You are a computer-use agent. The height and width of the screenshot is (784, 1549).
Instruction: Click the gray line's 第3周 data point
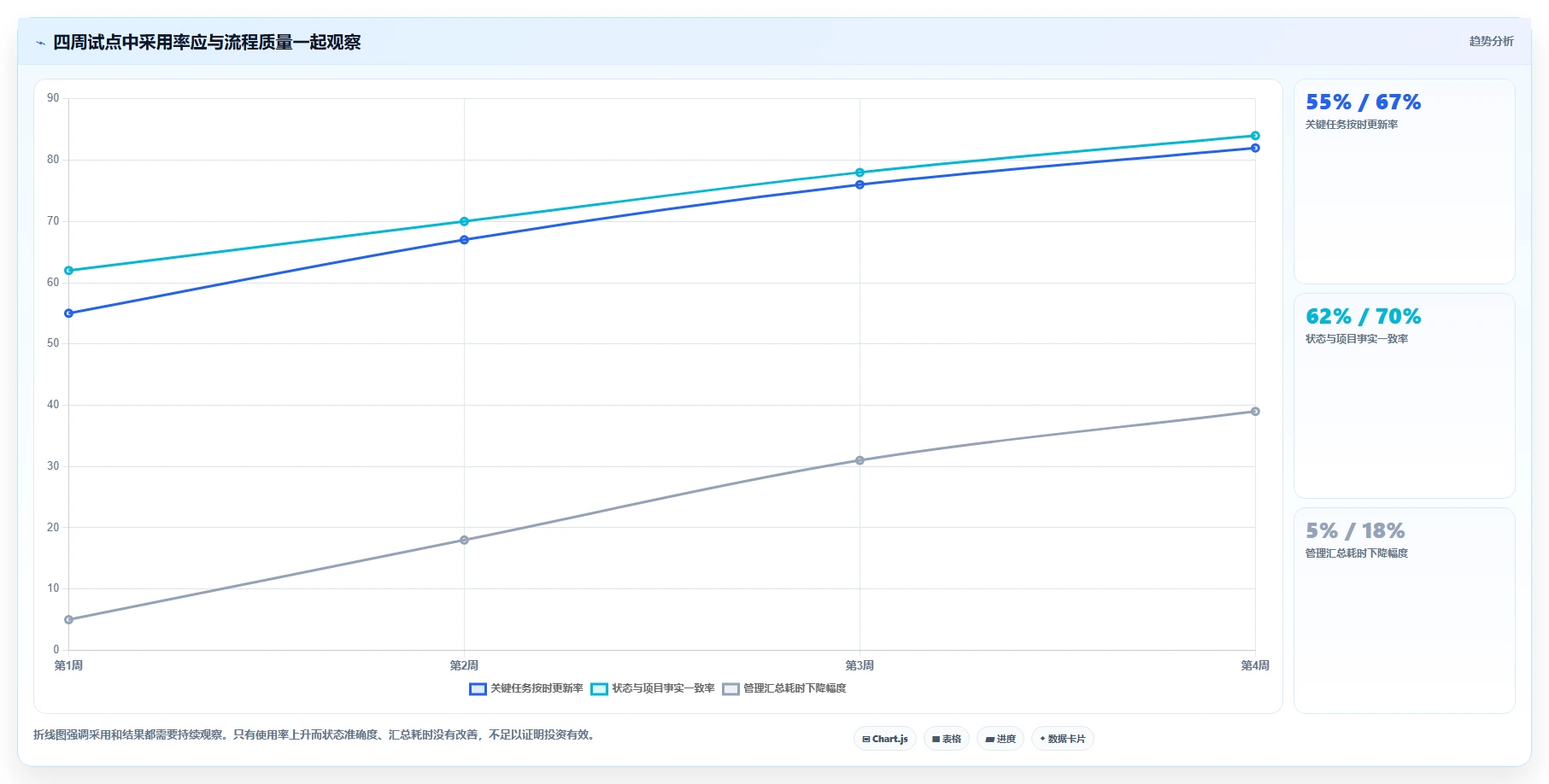(x=860, y=460)
